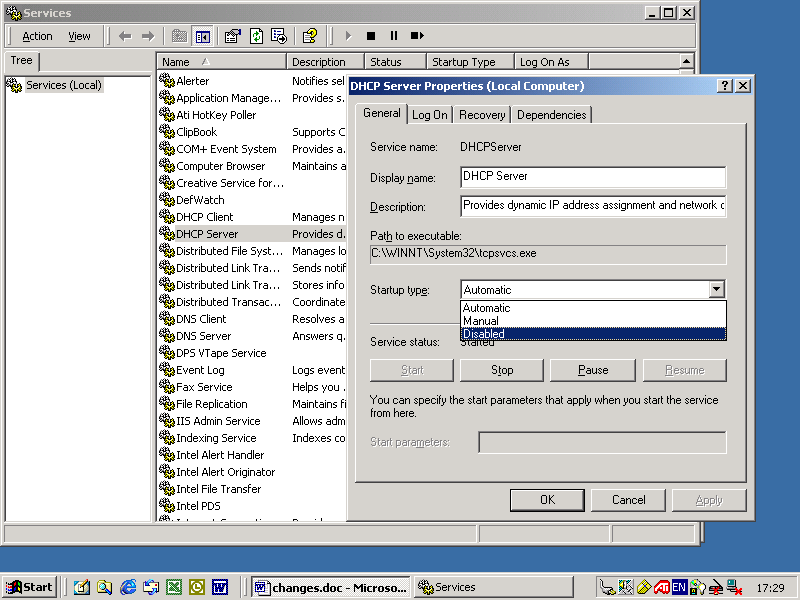
Task: Click the gear icon beside Alerter
Action: coord(167,81)
